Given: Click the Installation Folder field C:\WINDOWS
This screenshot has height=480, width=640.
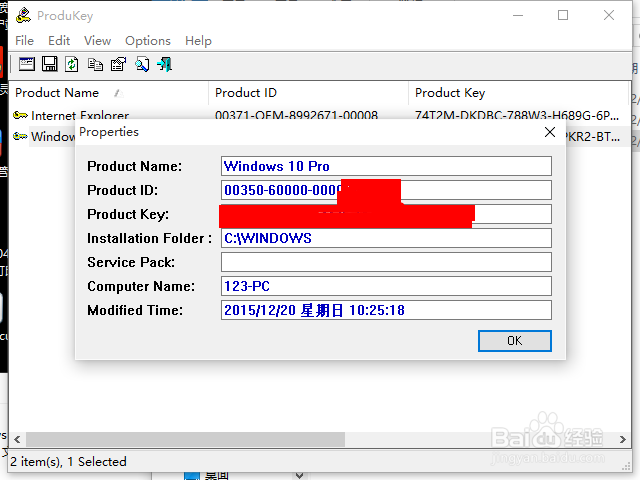Looking at the screenshot, I should [x=386, y=238].
